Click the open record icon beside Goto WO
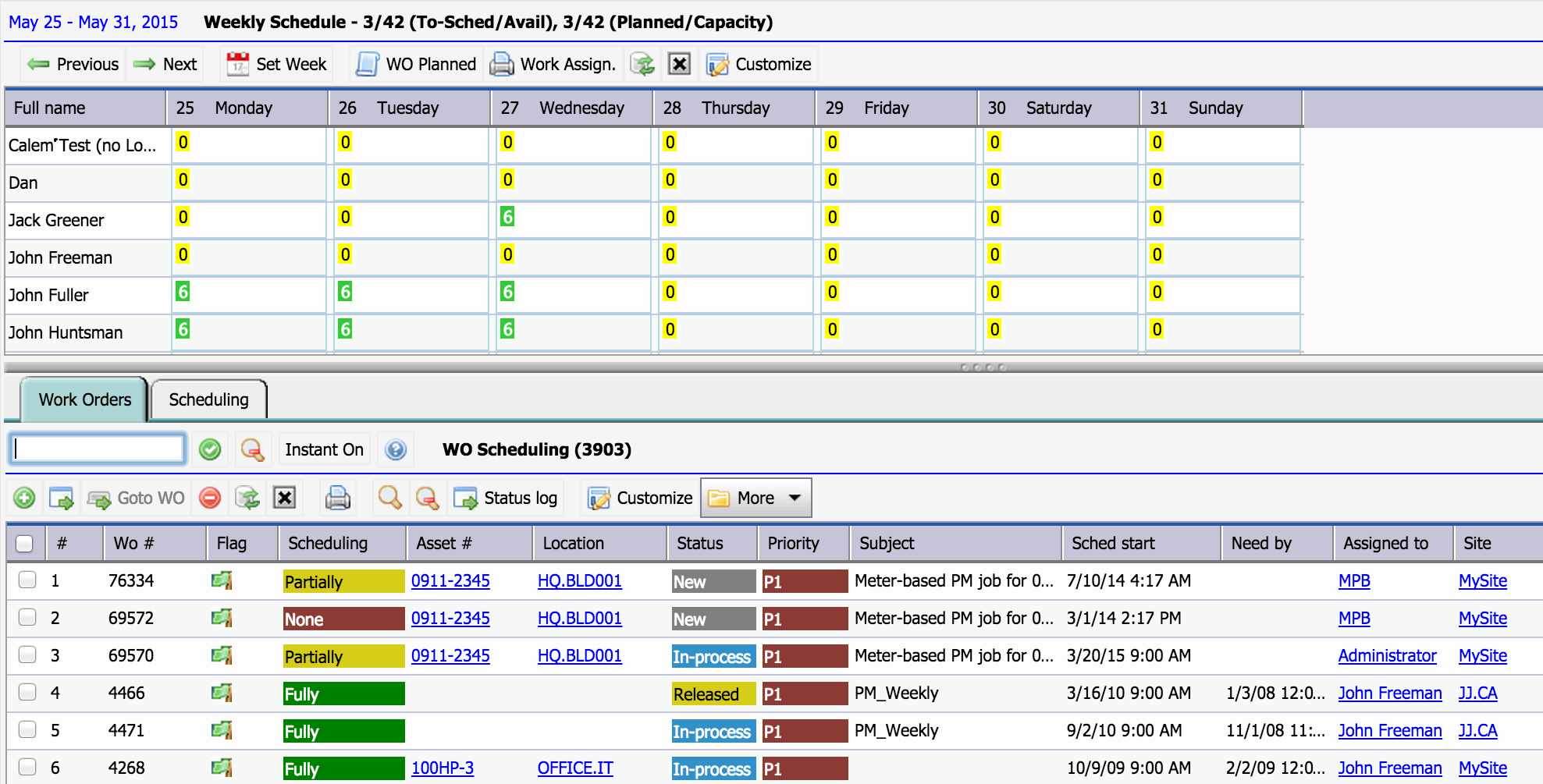1543x784 pixels. [x=61, y=498]
